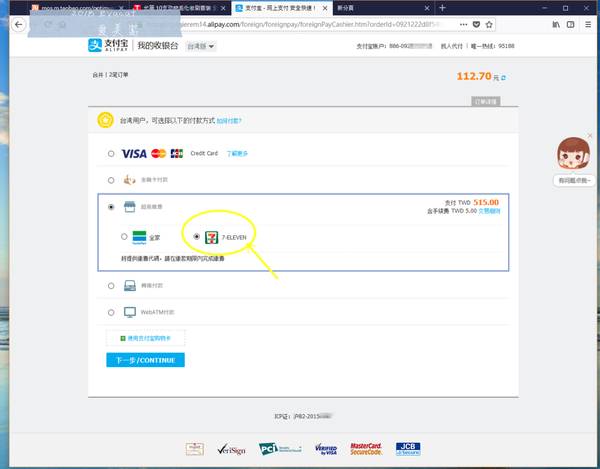
Task: Click the MasterCard SecureCode footer badge
Action: [366, 449]
